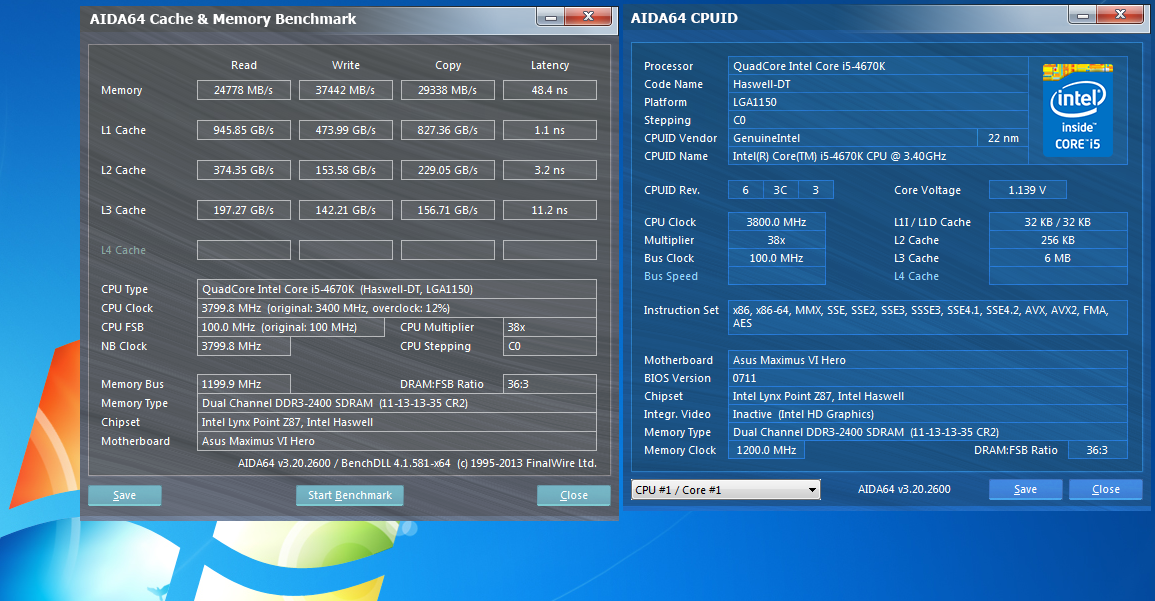Click the CPUID Vendor value GenuineIntel
The height and width of the screenshot is (601, 1155).
pos(853,138)
